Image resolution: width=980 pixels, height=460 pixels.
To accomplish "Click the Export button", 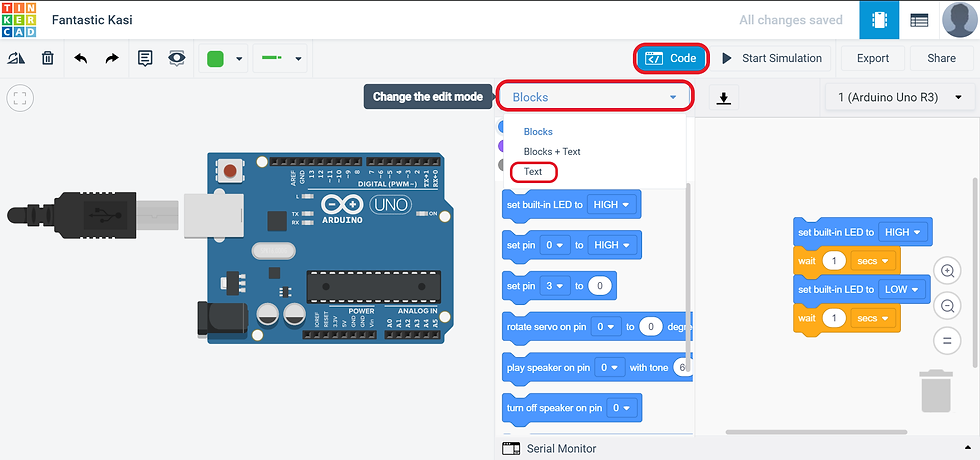I will 872,58.
